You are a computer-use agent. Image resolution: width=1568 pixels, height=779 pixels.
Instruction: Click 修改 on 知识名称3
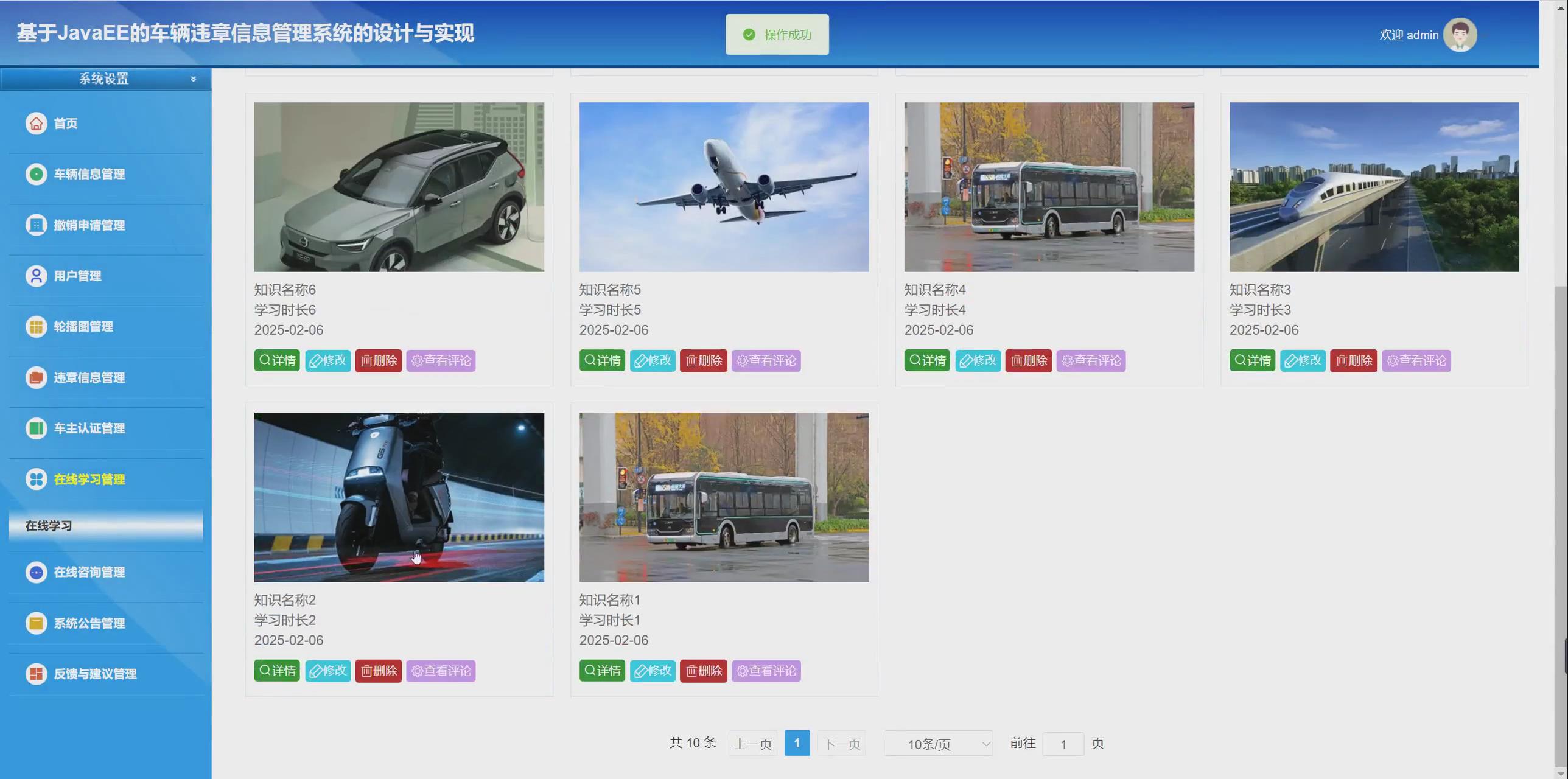point(1303,360)
